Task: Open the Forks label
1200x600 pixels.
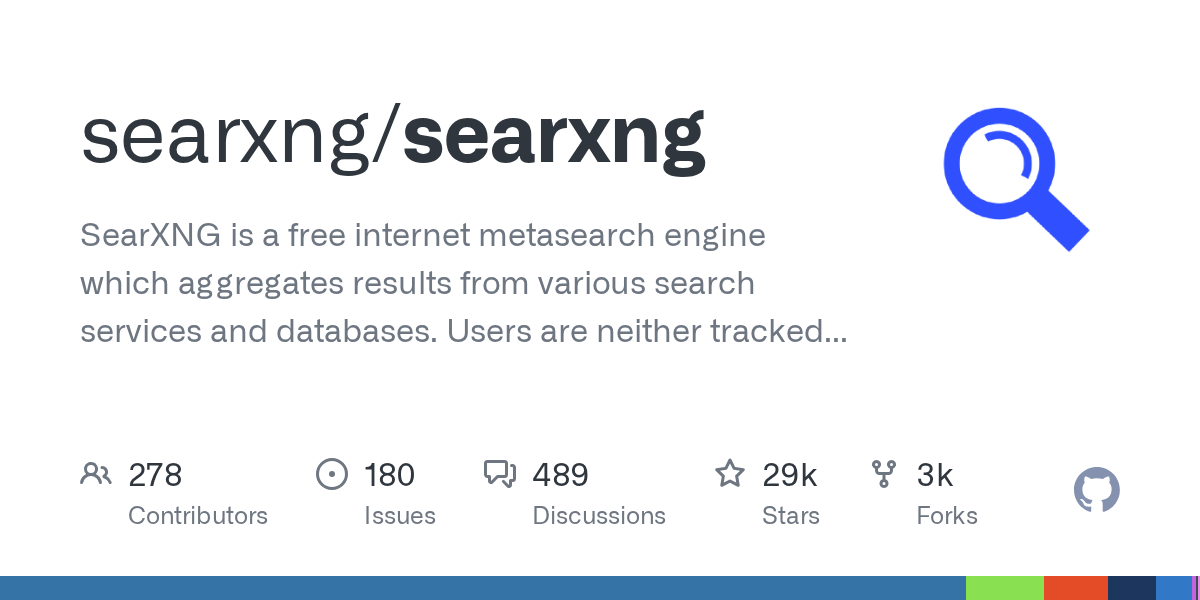Action: click(x=947, y=516)
